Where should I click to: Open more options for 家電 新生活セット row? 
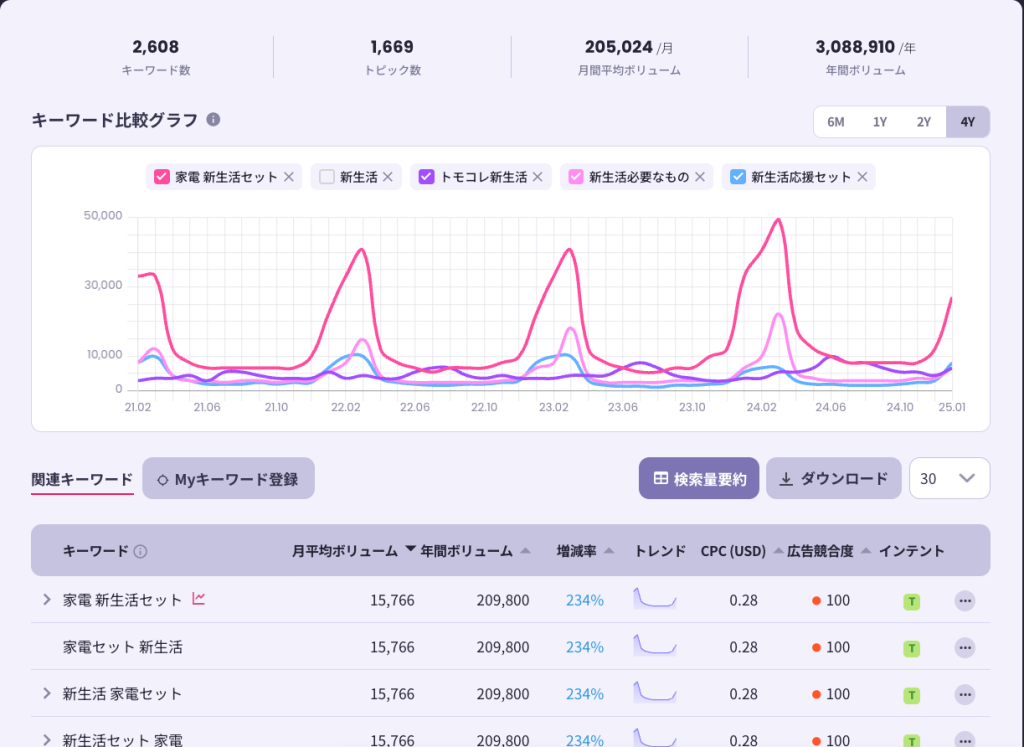(x=964, y=601)
